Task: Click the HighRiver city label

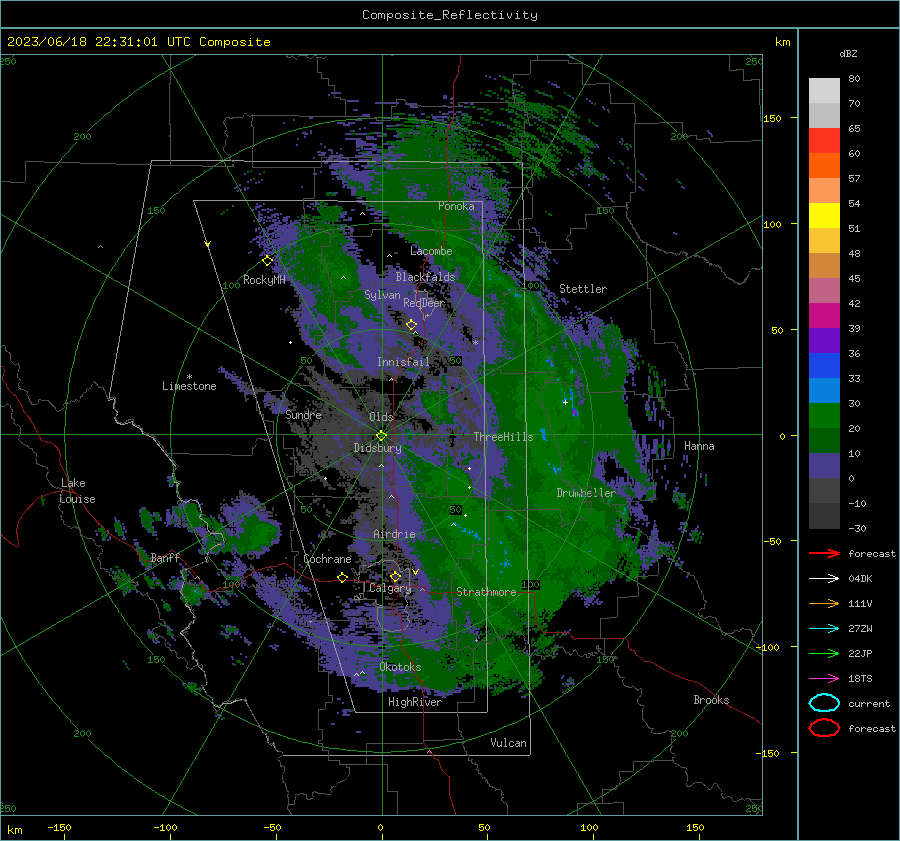Action: click(415, 702)
